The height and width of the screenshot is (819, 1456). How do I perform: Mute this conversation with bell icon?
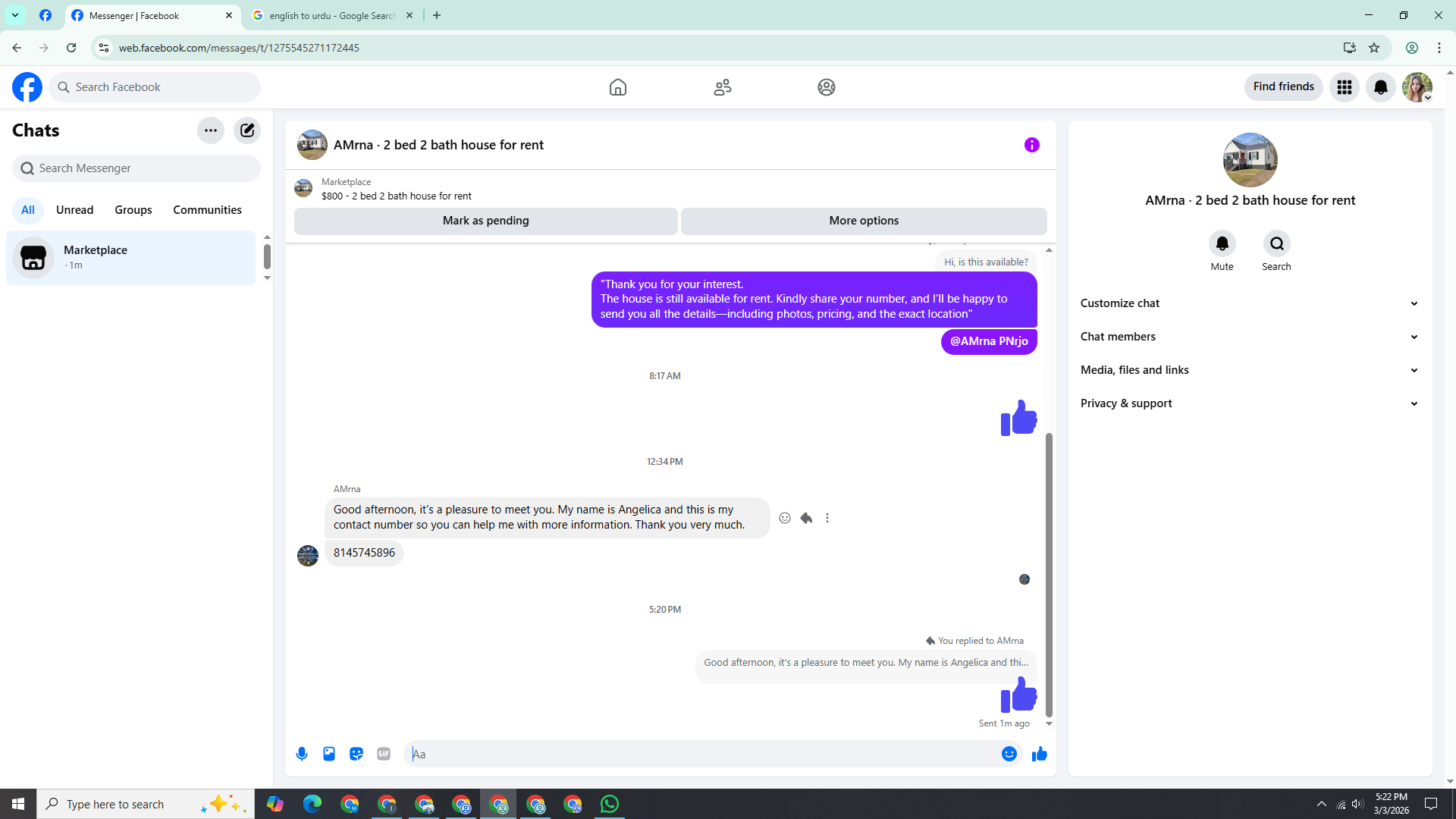pyautogui.click(x=1222, y=243)
